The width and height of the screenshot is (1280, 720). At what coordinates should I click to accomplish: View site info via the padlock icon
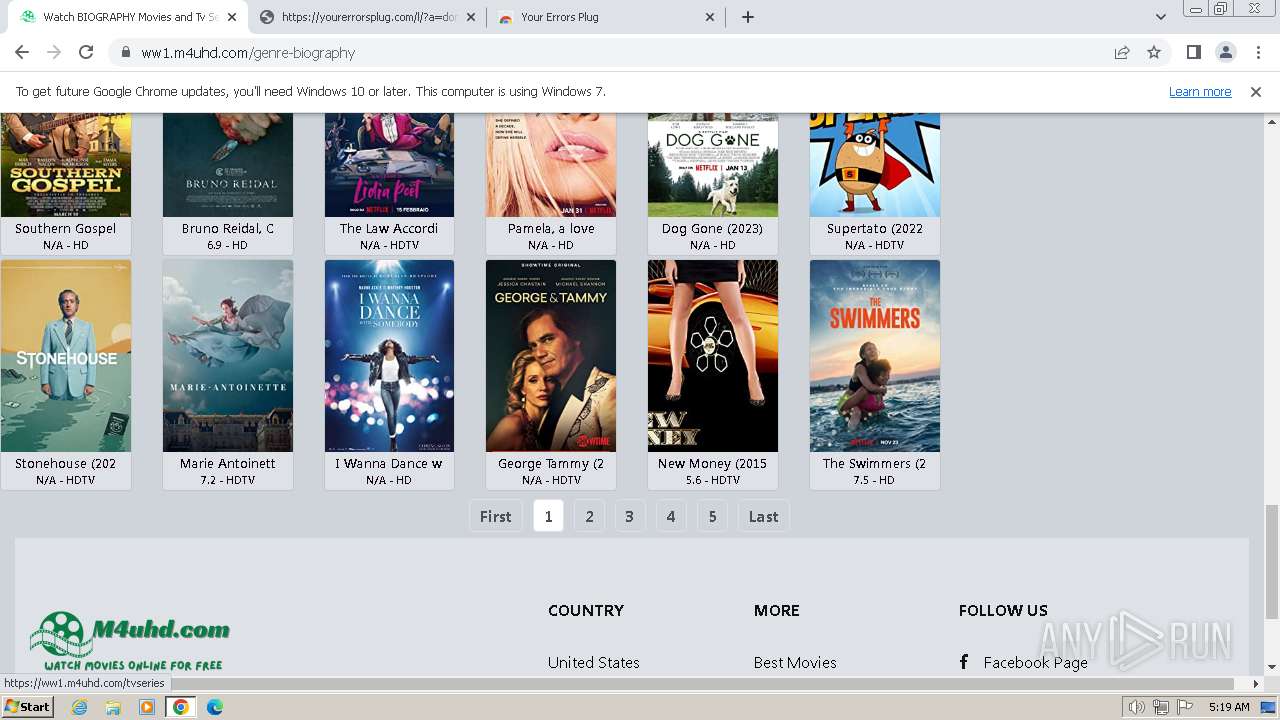pos(126,53)
